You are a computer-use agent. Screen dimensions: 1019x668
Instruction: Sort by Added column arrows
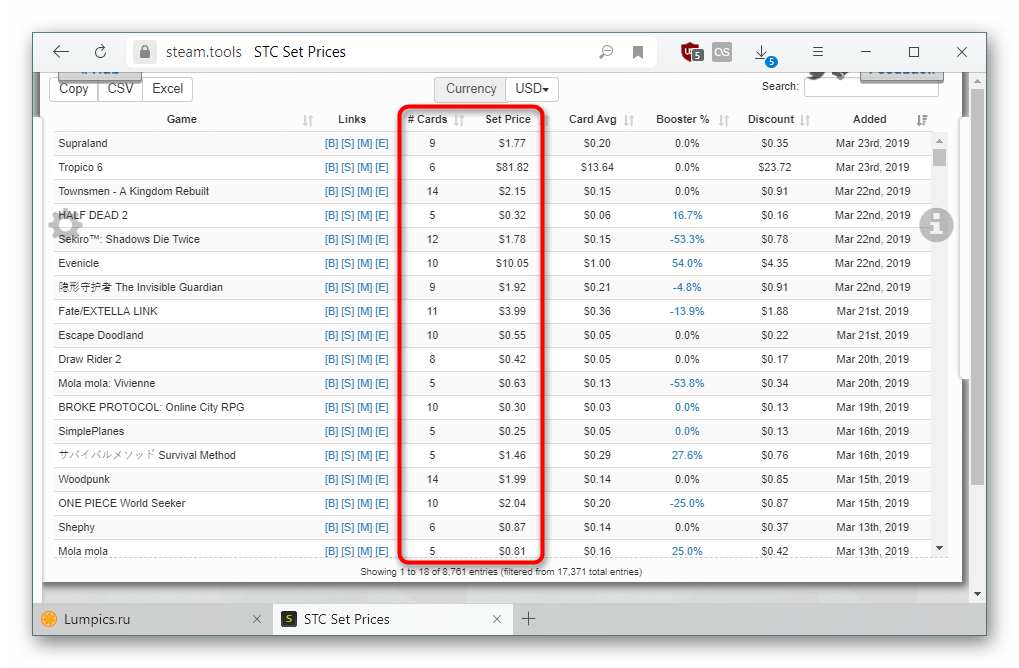coord(922,120)
